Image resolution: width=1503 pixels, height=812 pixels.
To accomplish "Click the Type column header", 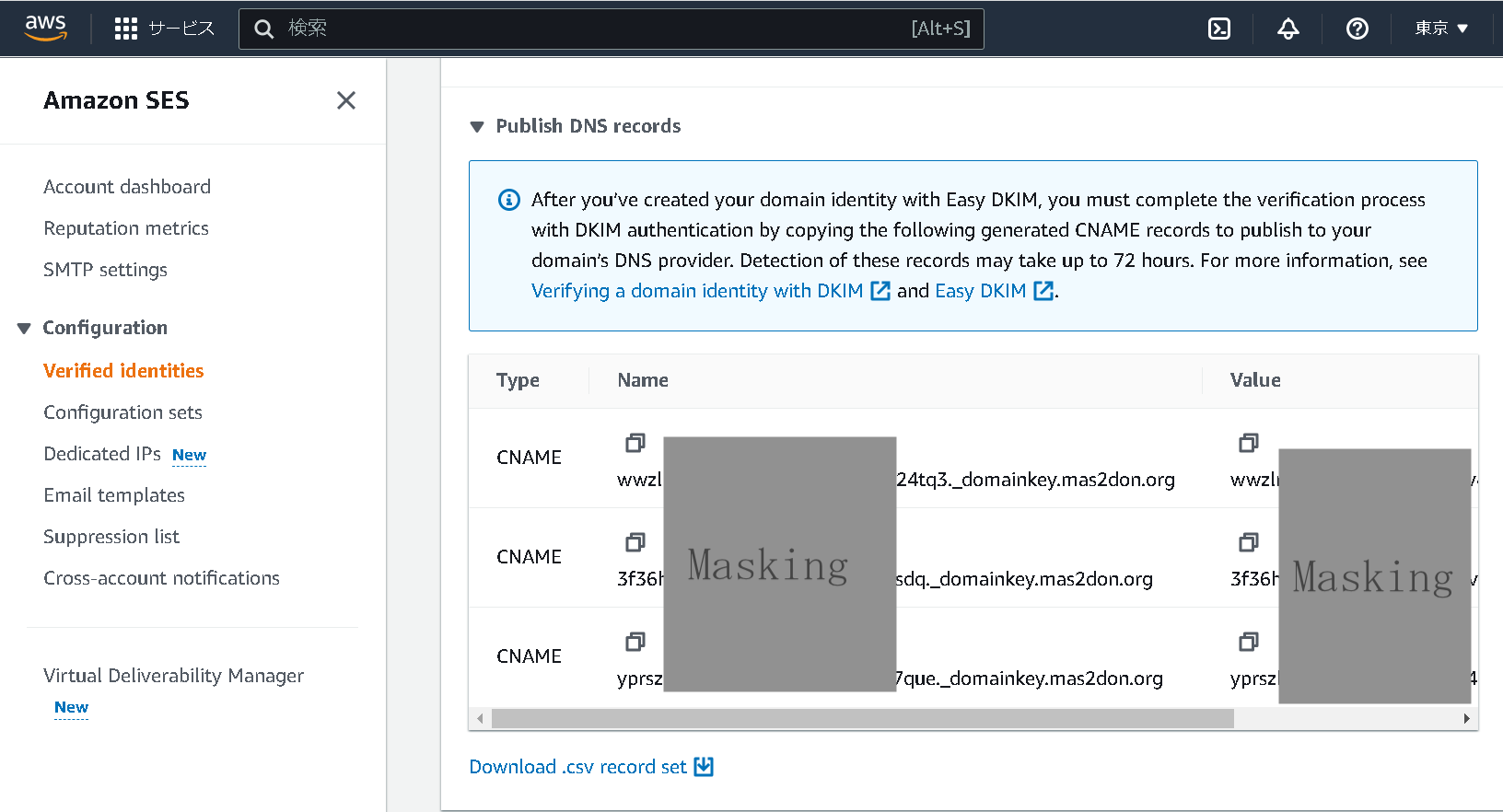I will 518,380.
